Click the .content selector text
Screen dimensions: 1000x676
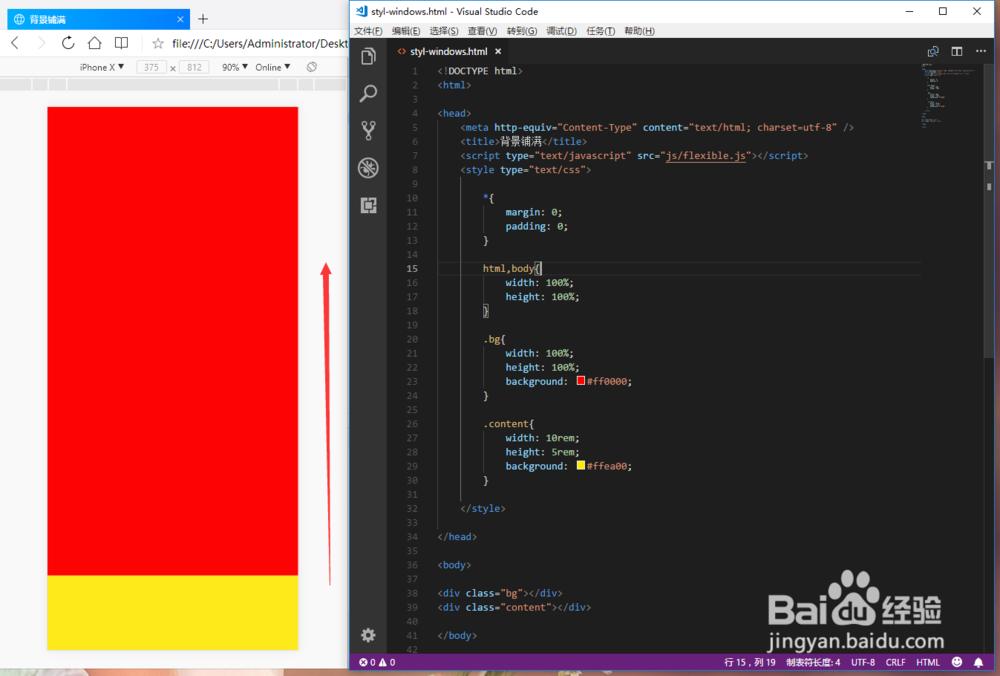coord(506,423)
